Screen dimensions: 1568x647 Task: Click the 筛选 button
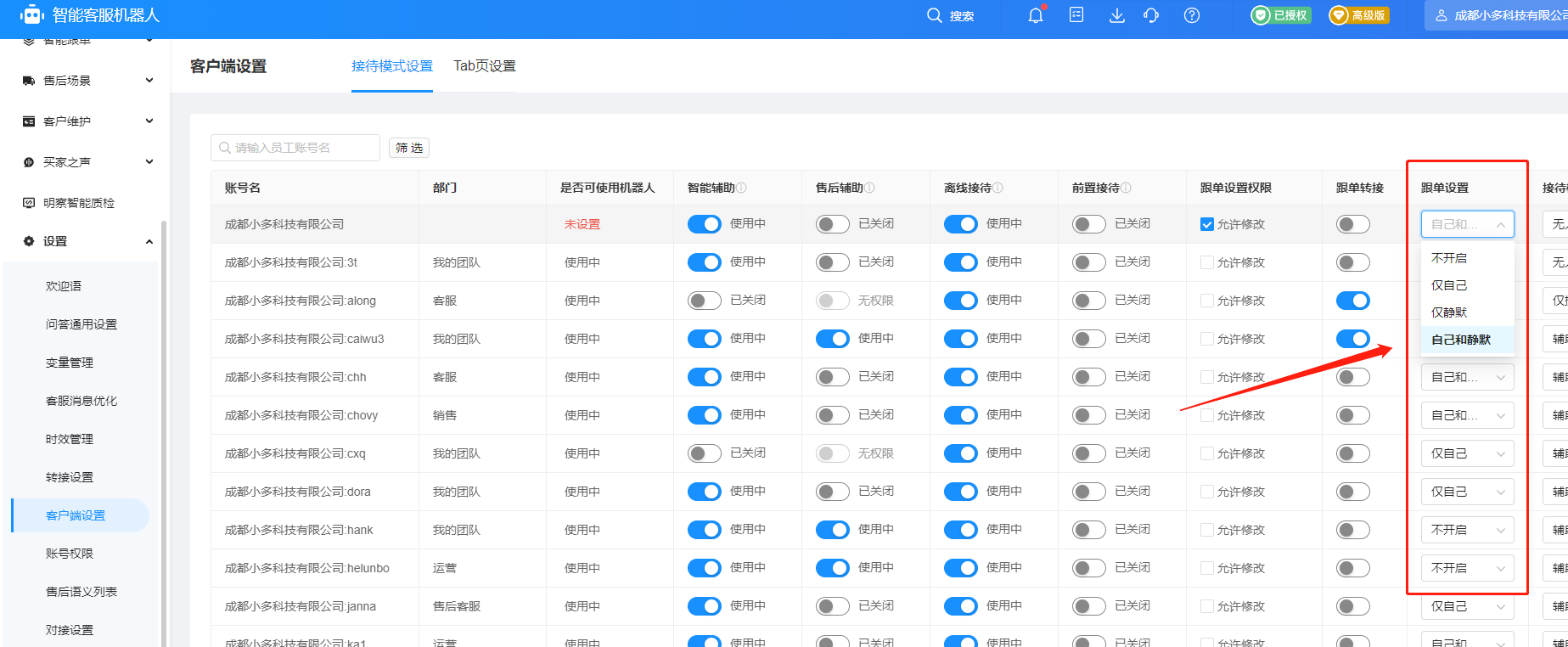click(x=409, y=148)
